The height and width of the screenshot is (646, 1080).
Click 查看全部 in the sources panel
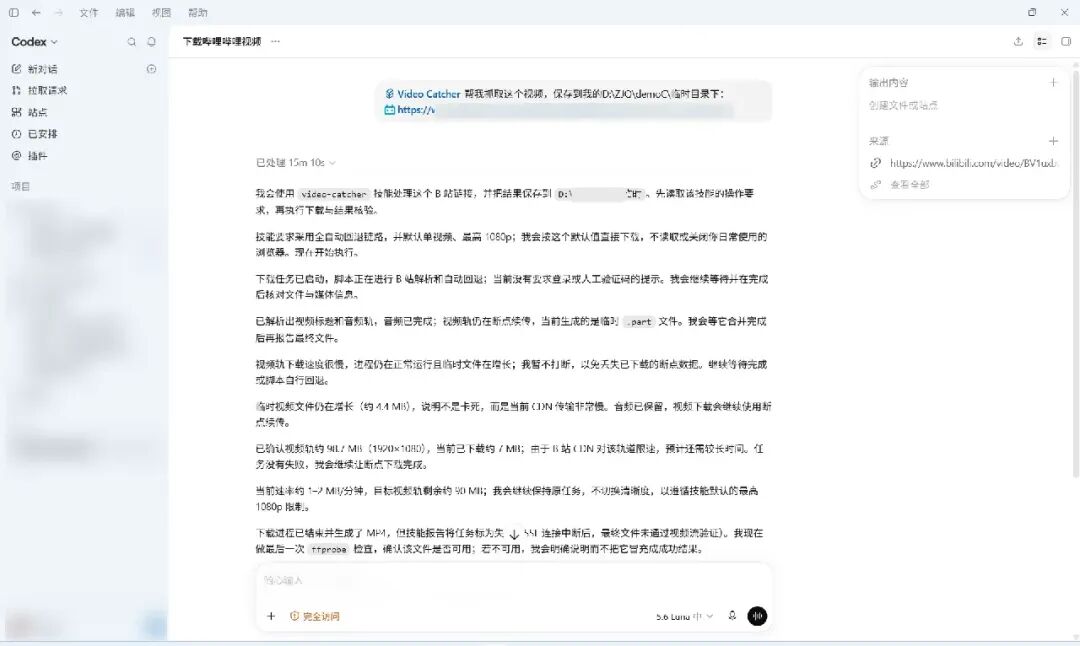900,185
